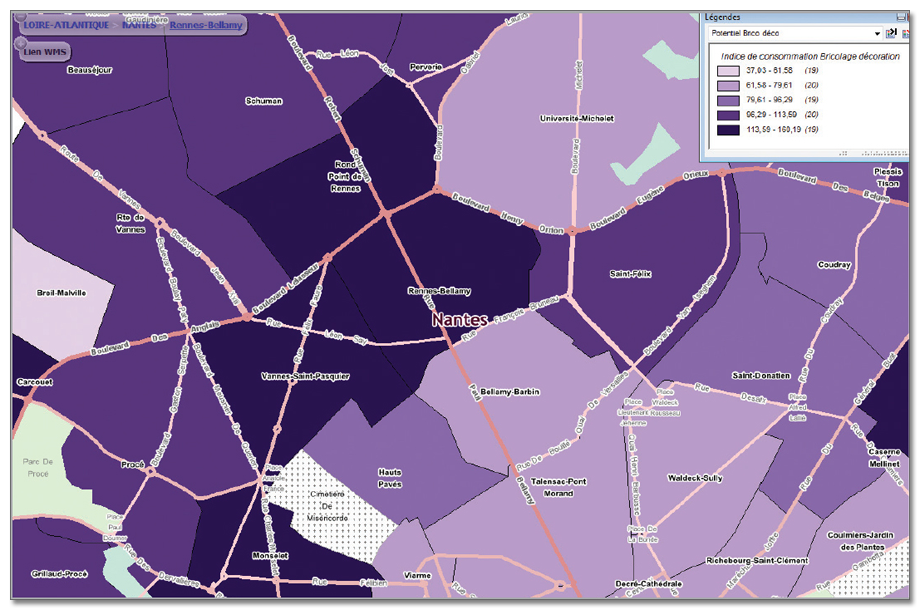Navigate to NANTES breadcrumb level
Viewport: 920px width, 610px height.
pyautogui.click(x=139, y=24)
